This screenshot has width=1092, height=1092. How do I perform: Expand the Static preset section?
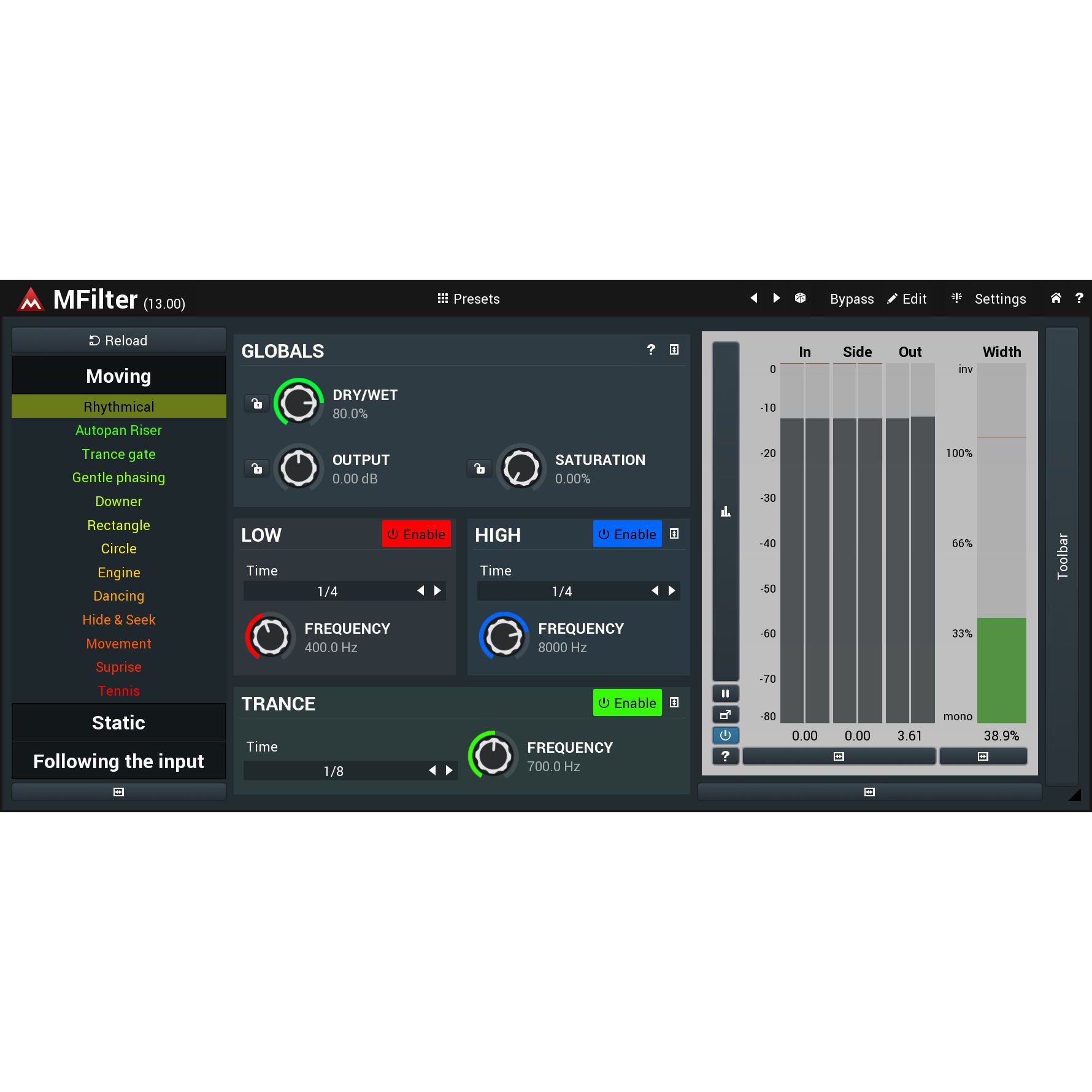(x=118, y=723)
